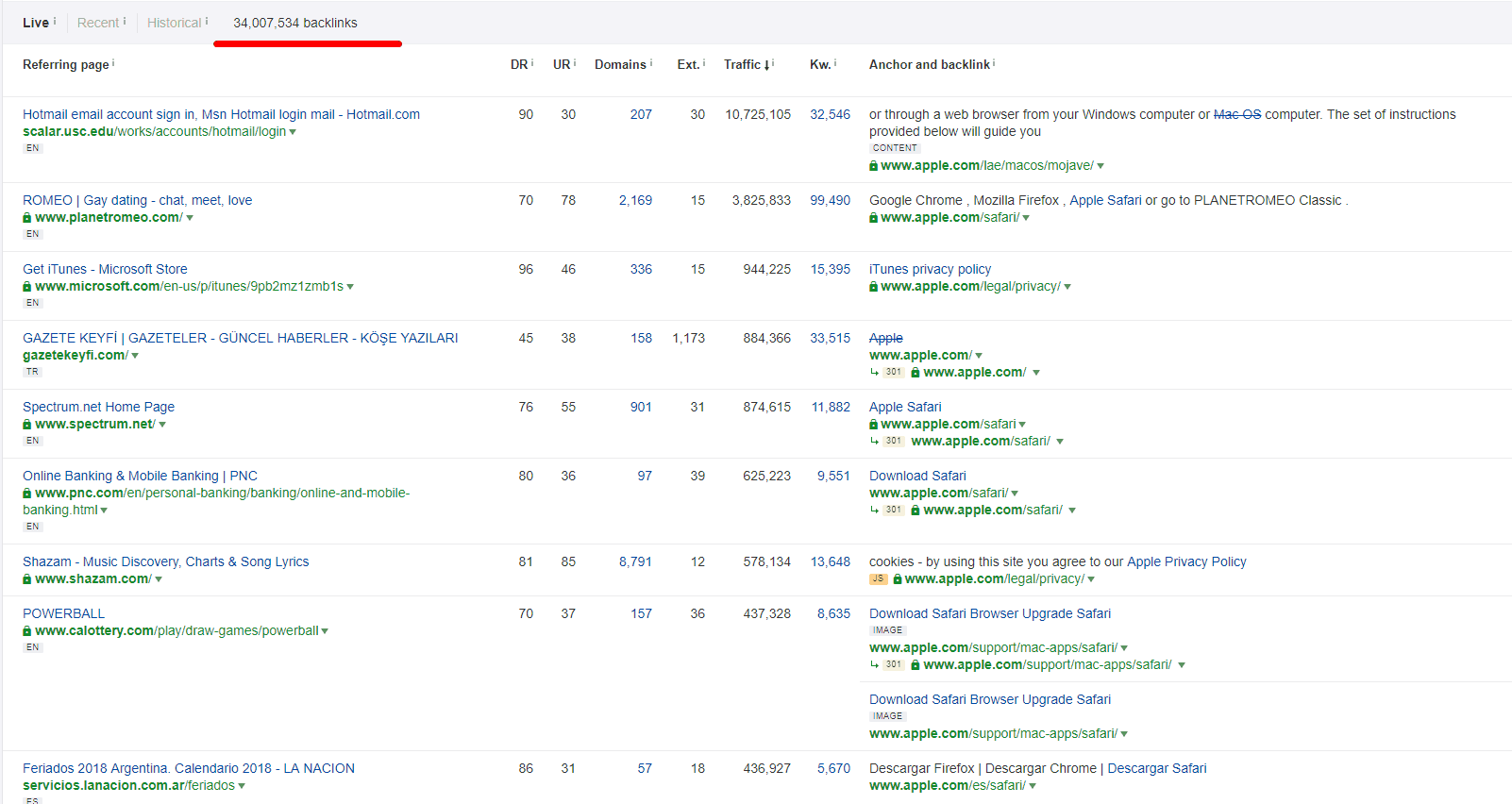Click the info icon beside UR header
The width and height of the screenshot is (1512, 804).
coord(575,63)
